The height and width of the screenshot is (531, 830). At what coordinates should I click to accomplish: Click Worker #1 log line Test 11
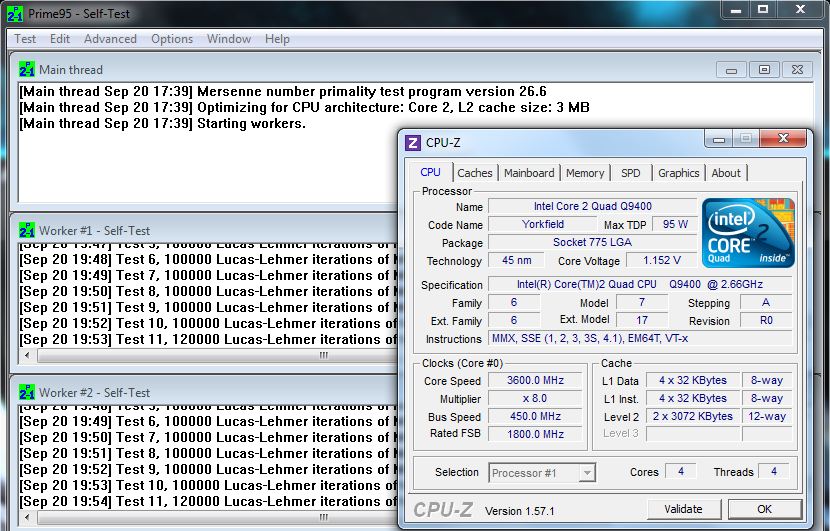[x=208, y=339]
